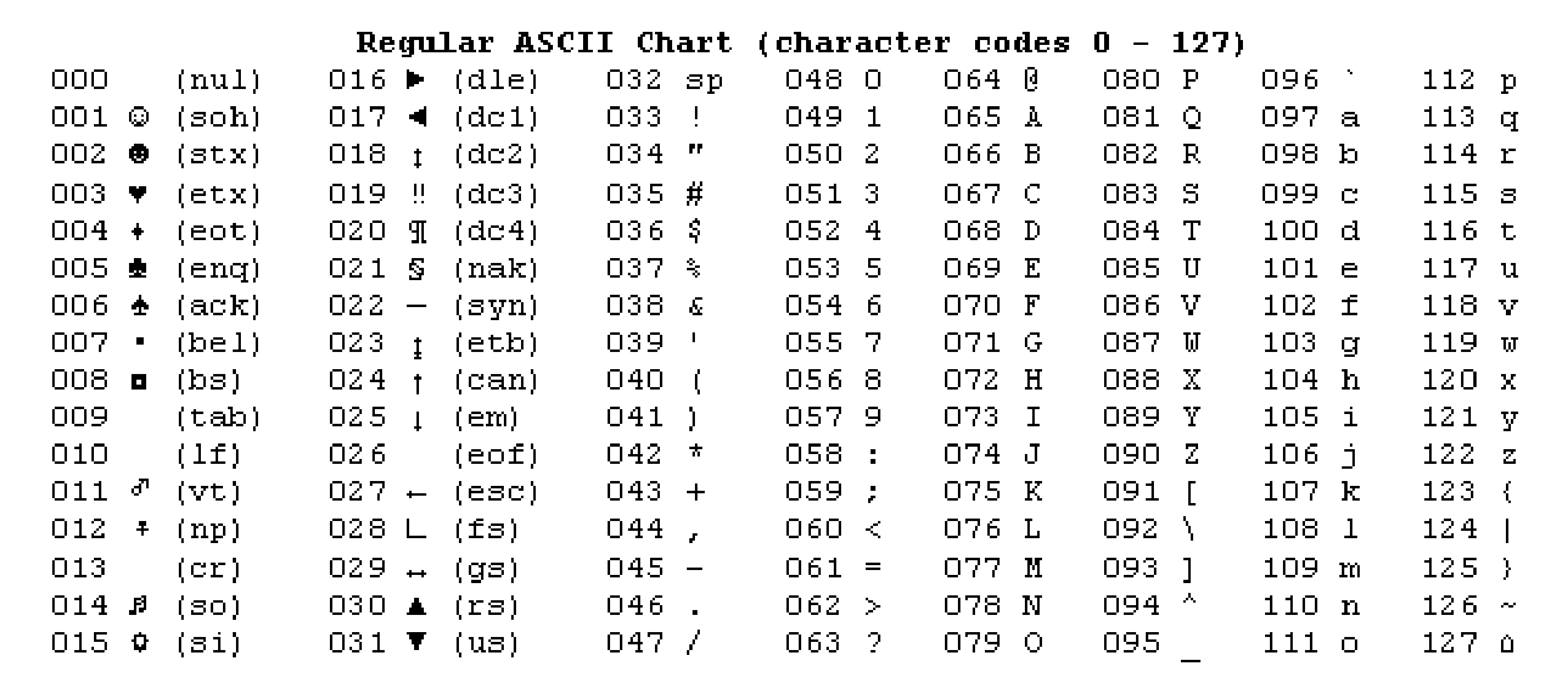Click the @ character at code 064

coord(1032,79)
